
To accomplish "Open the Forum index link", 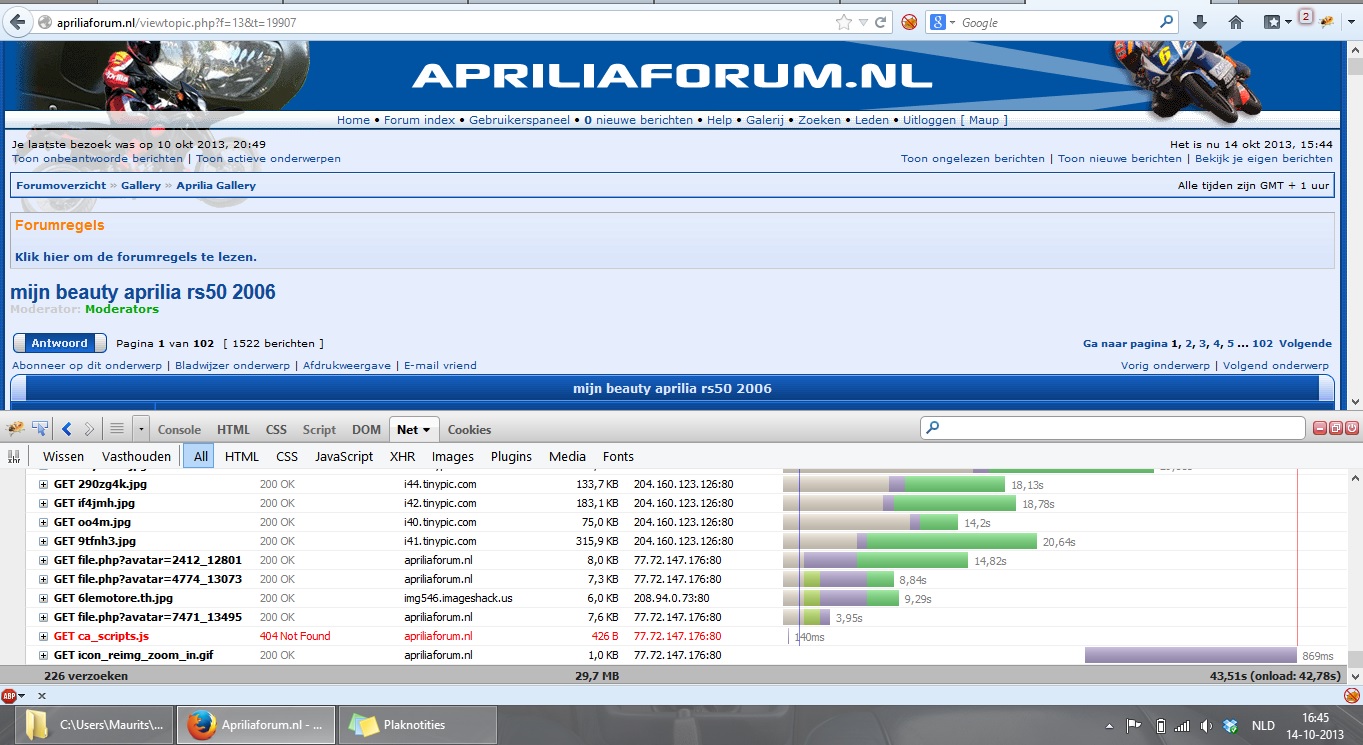I will pos(419,120).
